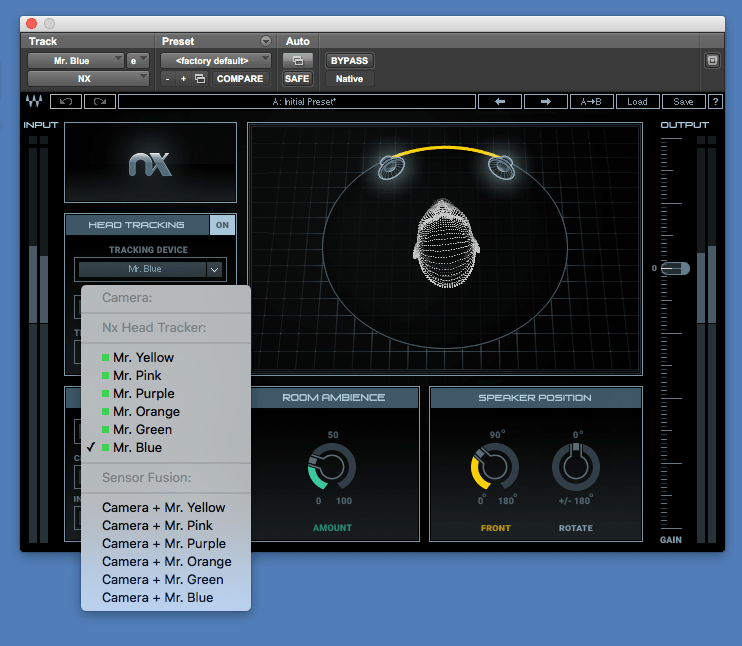Open the factory default preset dropdown

tap(216, 61)
